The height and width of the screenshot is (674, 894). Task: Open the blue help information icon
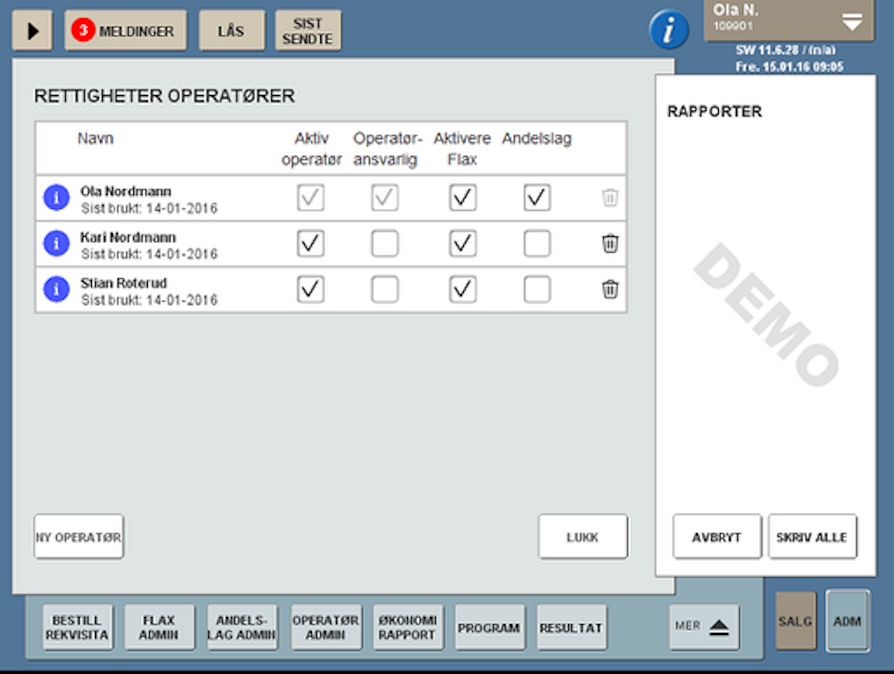tap(669, 30)
